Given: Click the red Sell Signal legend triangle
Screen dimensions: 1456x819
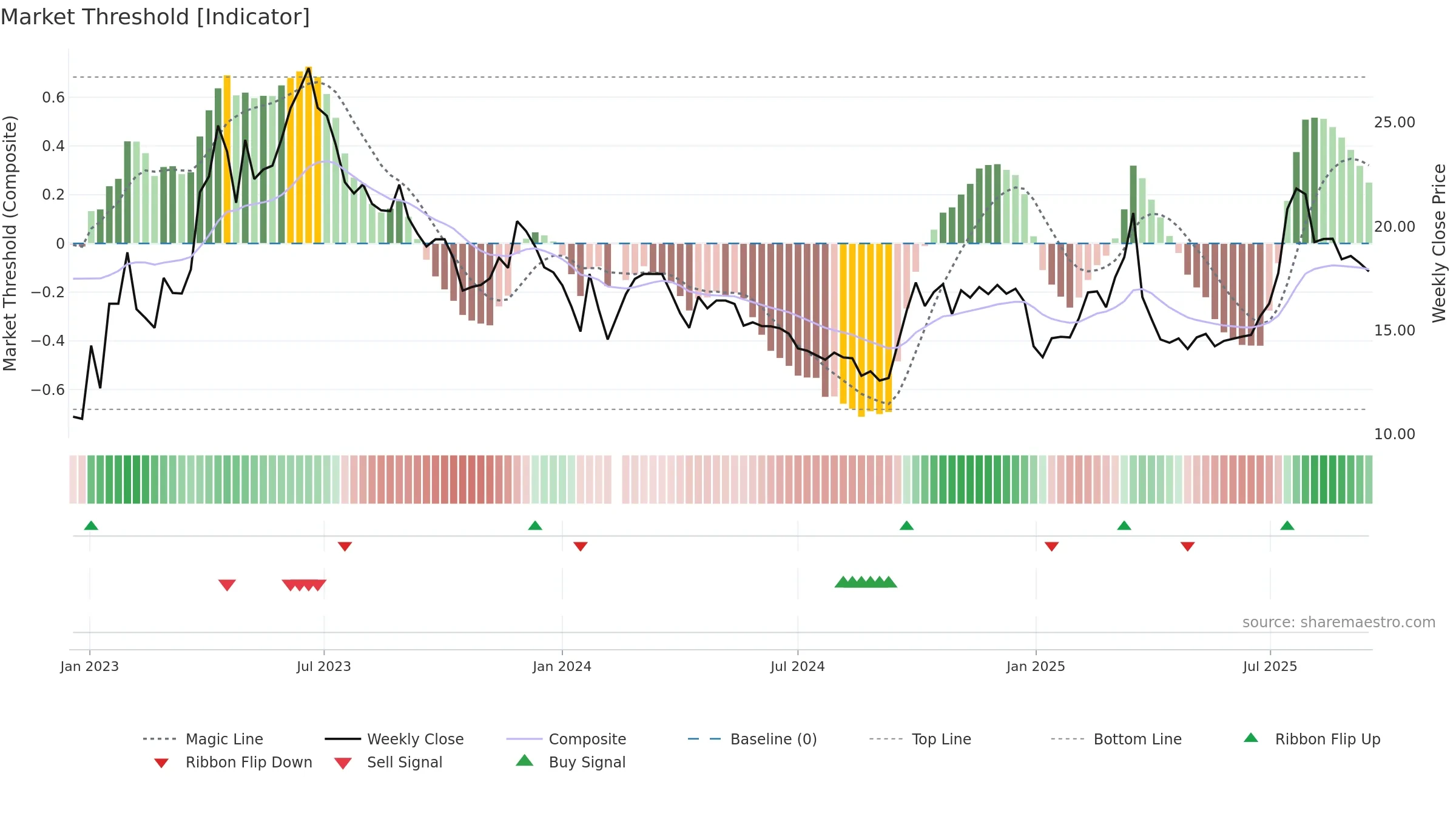Looking at the screenshot, I should 343,763.
